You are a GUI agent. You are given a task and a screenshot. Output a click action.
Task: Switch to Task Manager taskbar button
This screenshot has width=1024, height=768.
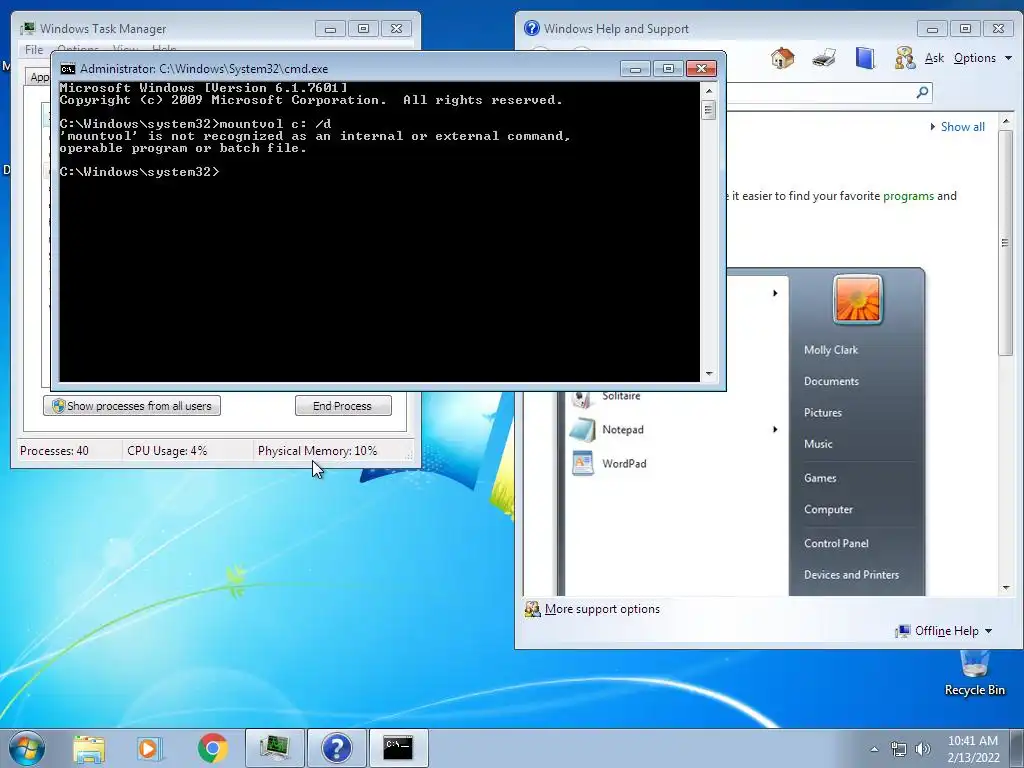(x=275, y=748)
